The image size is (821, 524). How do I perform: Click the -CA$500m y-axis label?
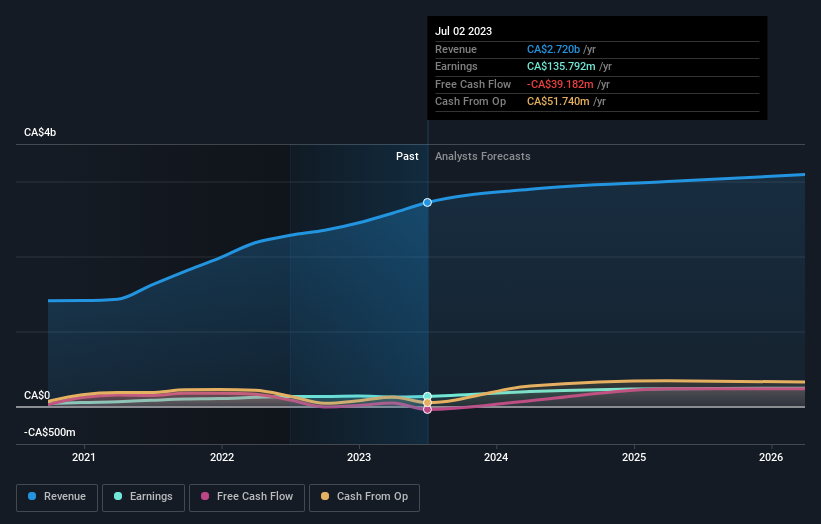click(50, 432)
